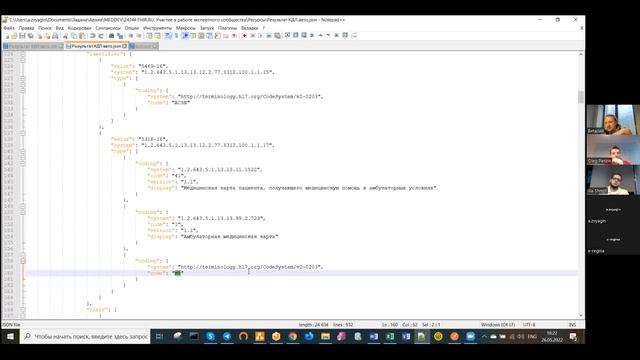Viewport: 640px width, 360px height.
Task: Open the Синтаксисы menu
Action: coord(108,28)
